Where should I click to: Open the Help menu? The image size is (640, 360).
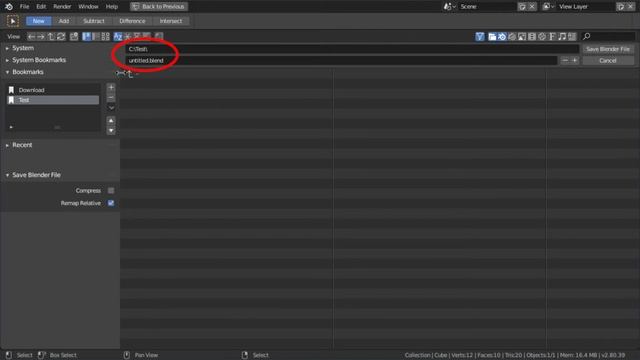click(x=111, y=7)
